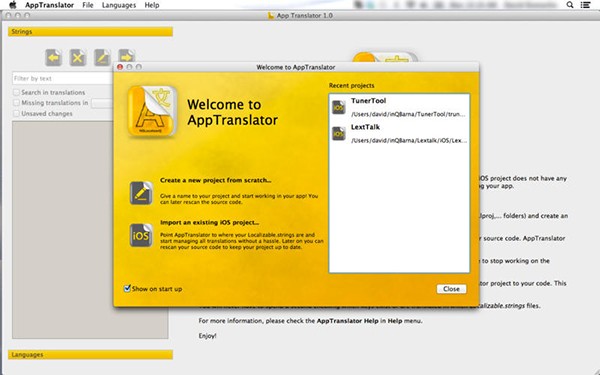
Task: Open the AppTranslator application menu
Action: point(49,5)
